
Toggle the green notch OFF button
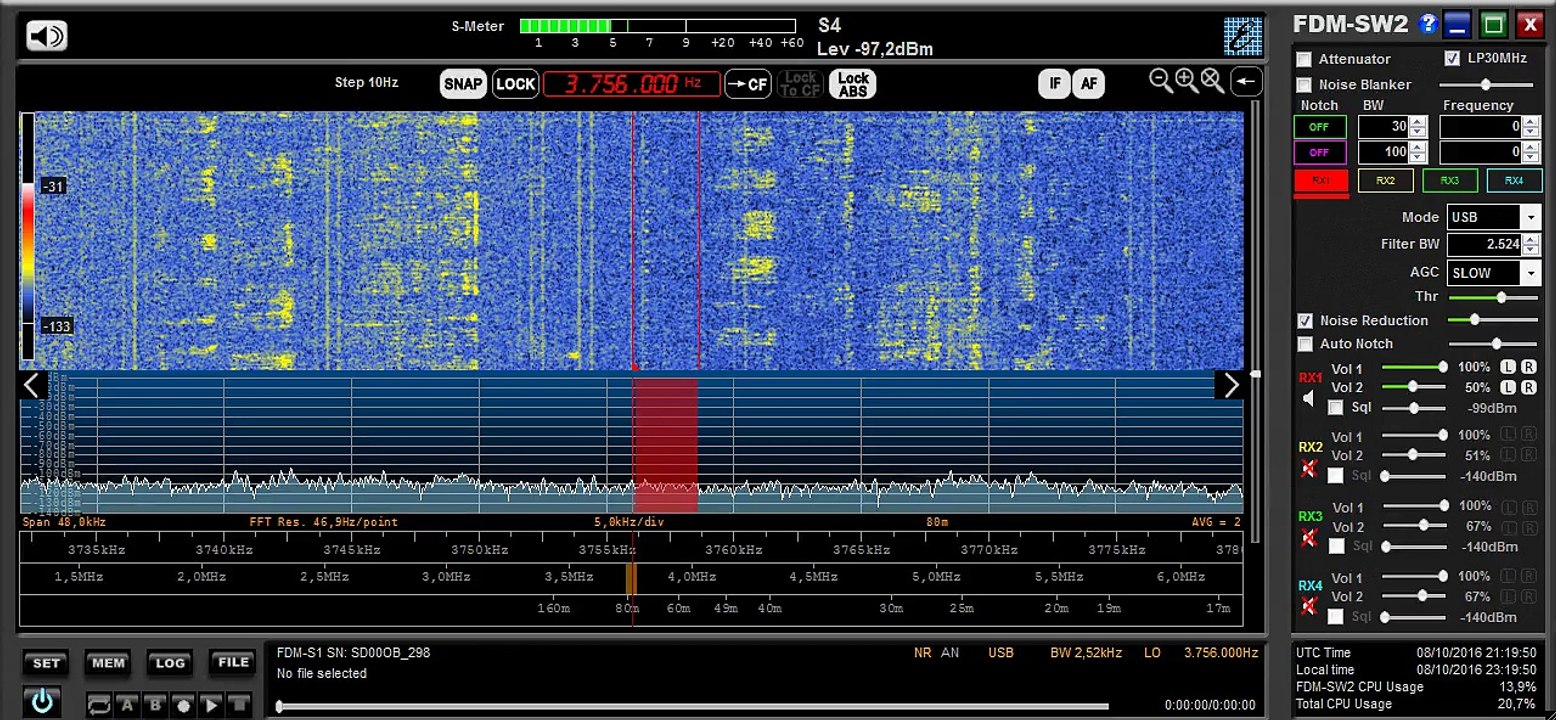(x=1320, y=127)
